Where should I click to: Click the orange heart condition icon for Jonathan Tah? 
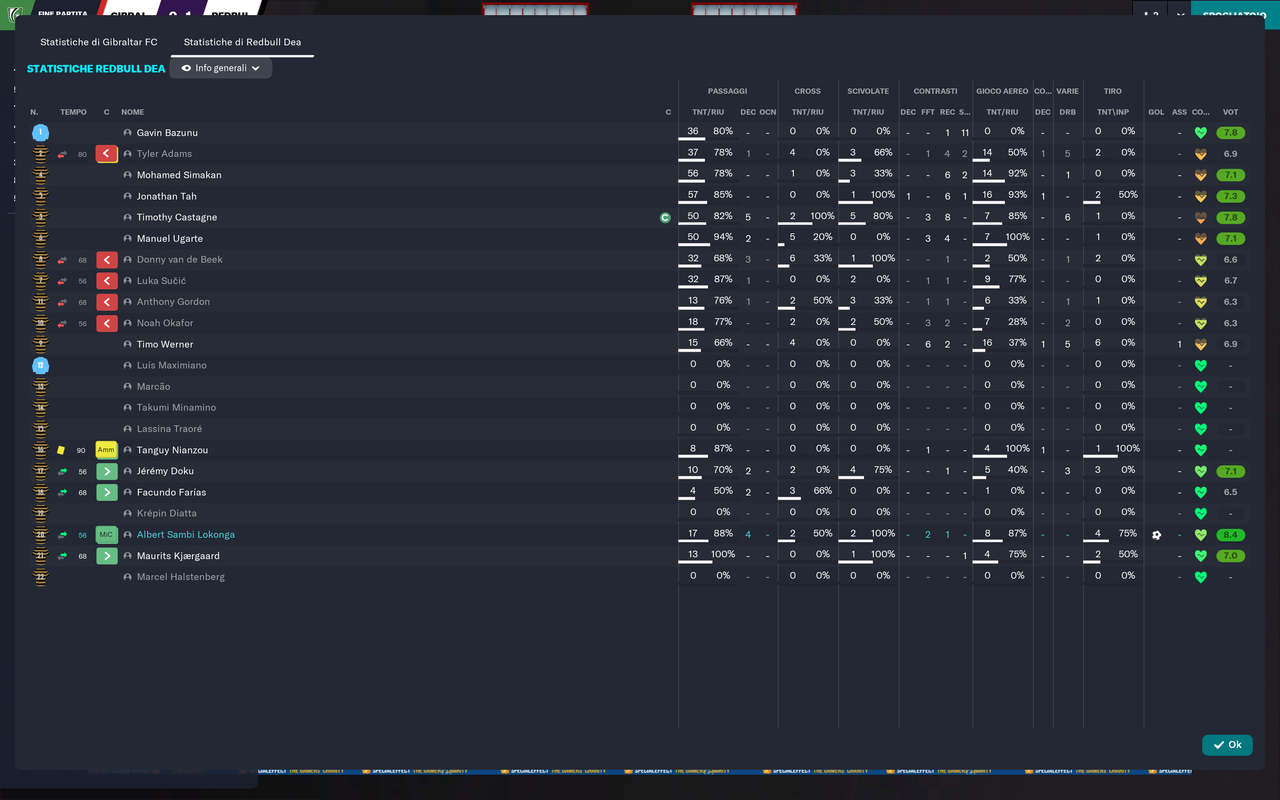coord(1201,197)
